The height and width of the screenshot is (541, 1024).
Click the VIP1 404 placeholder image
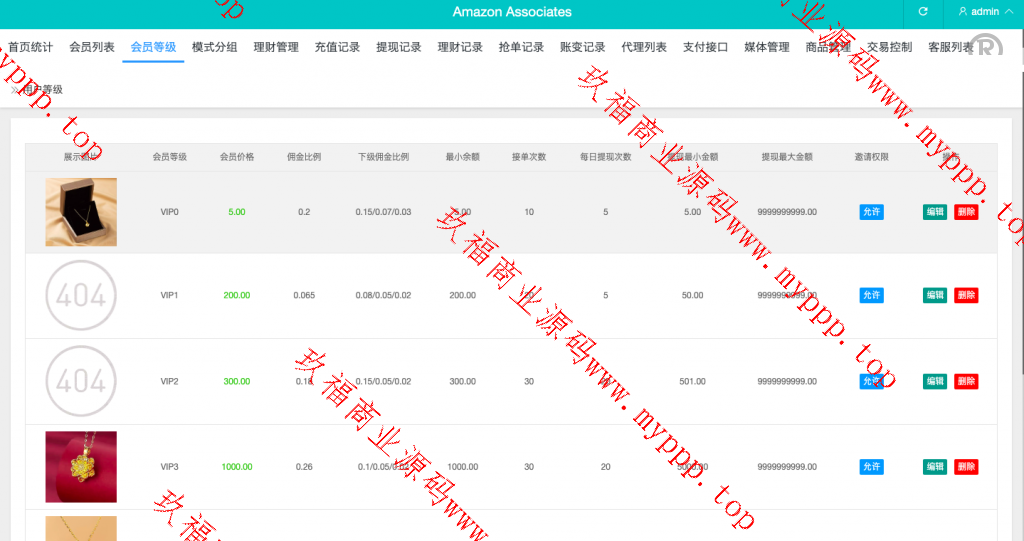81,296
